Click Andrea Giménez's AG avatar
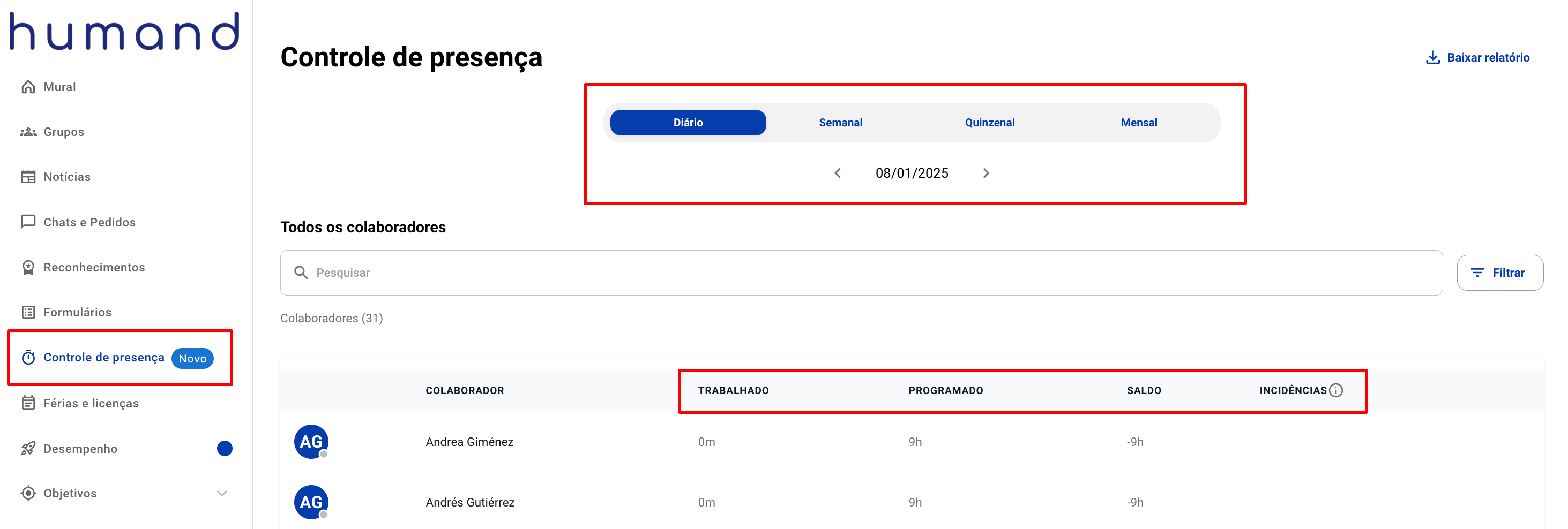Viewport: 1568px width, 529px height. (311, 442)
